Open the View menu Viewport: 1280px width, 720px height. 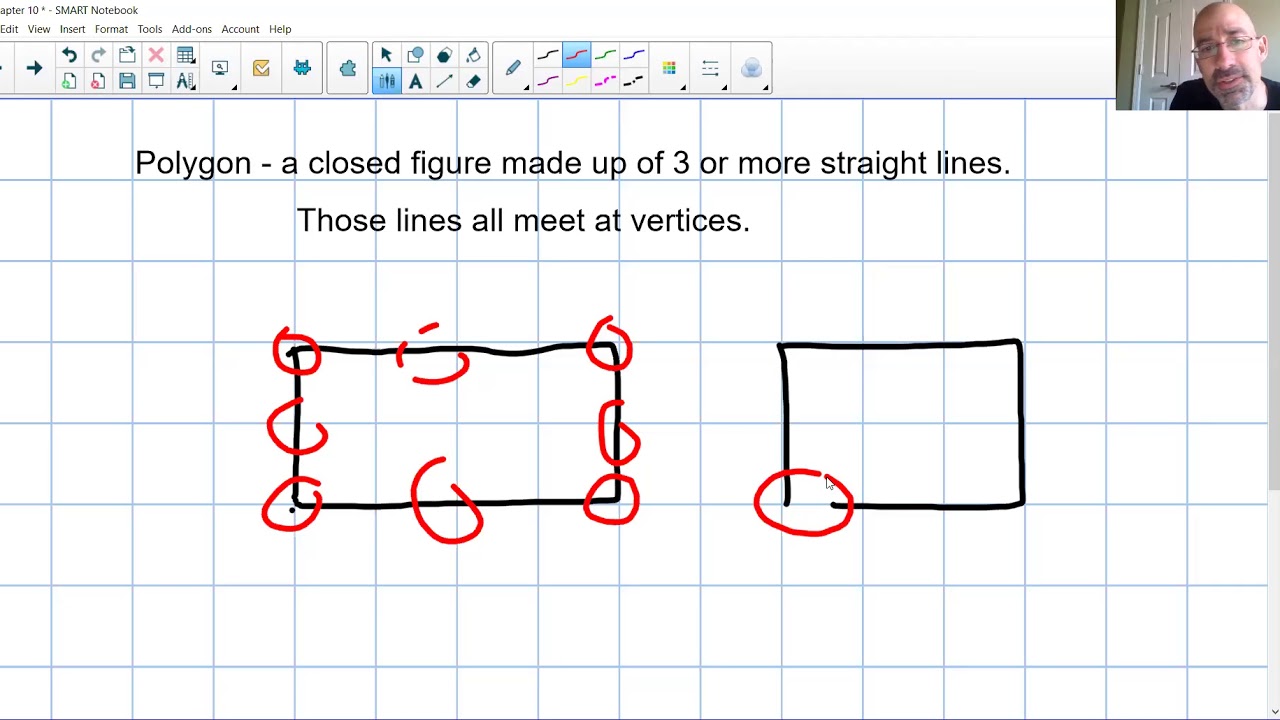(x=38, y=29)
